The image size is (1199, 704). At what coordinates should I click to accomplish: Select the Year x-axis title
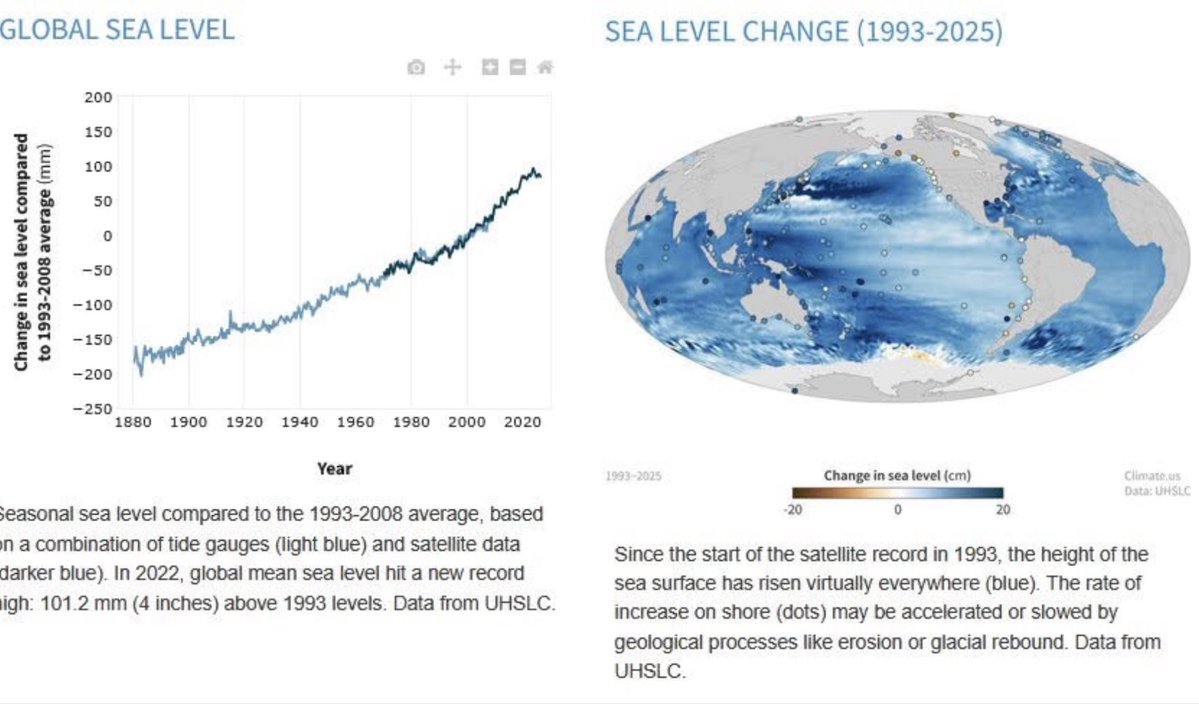[x=335, y=469]
